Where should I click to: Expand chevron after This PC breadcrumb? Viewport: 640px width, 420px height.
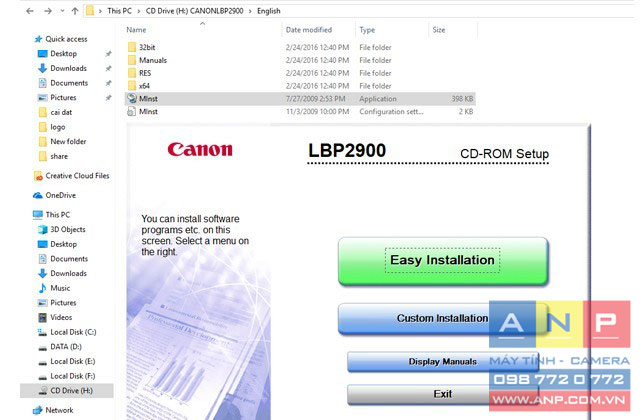[139, 11]
